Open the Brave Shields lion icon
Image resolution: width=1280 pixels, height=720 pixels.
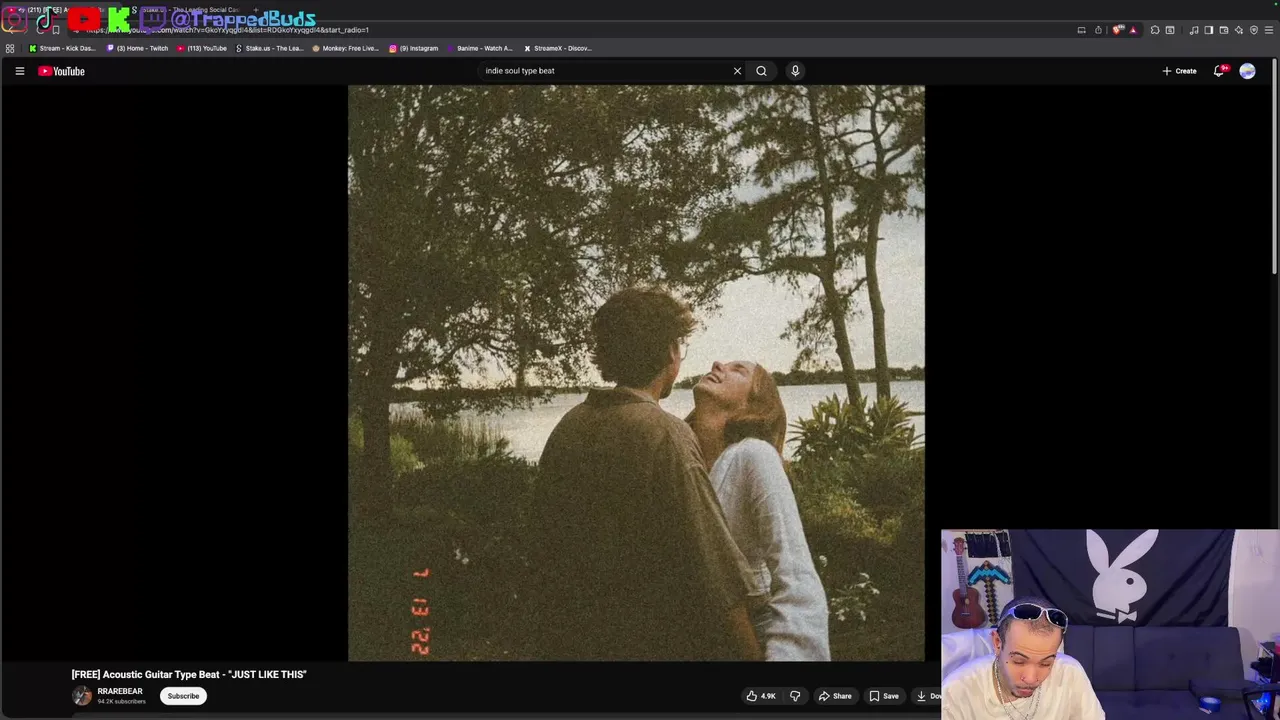coord(1118,30)
